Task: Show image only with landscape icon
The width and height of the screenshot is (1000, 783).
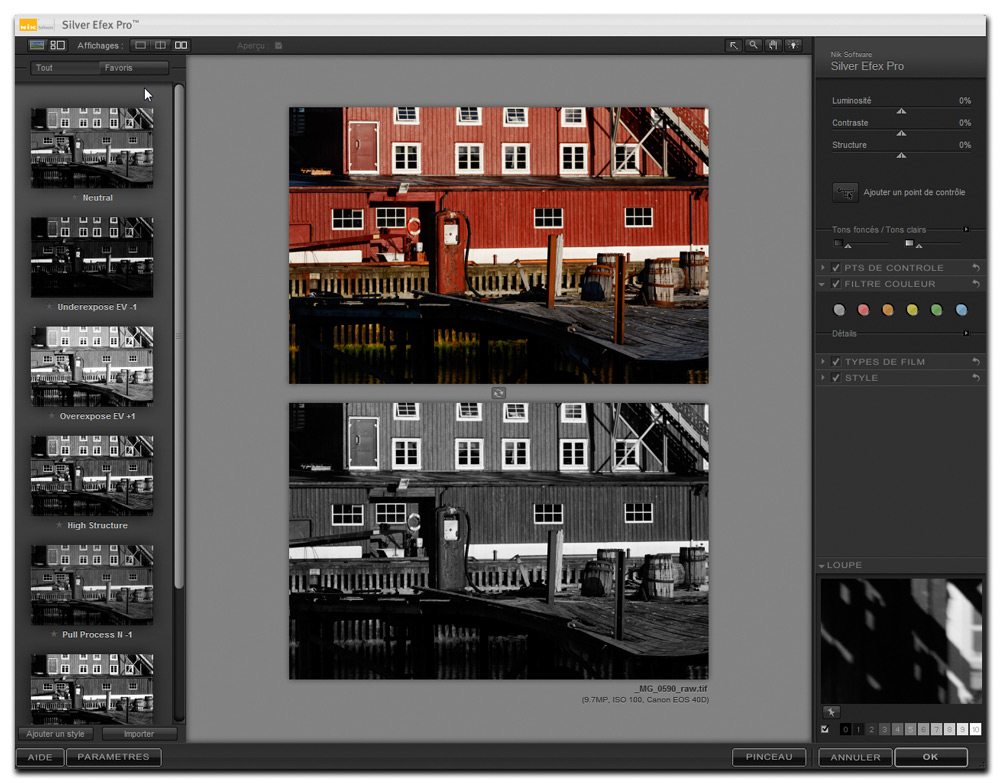Action: point(37,45)
